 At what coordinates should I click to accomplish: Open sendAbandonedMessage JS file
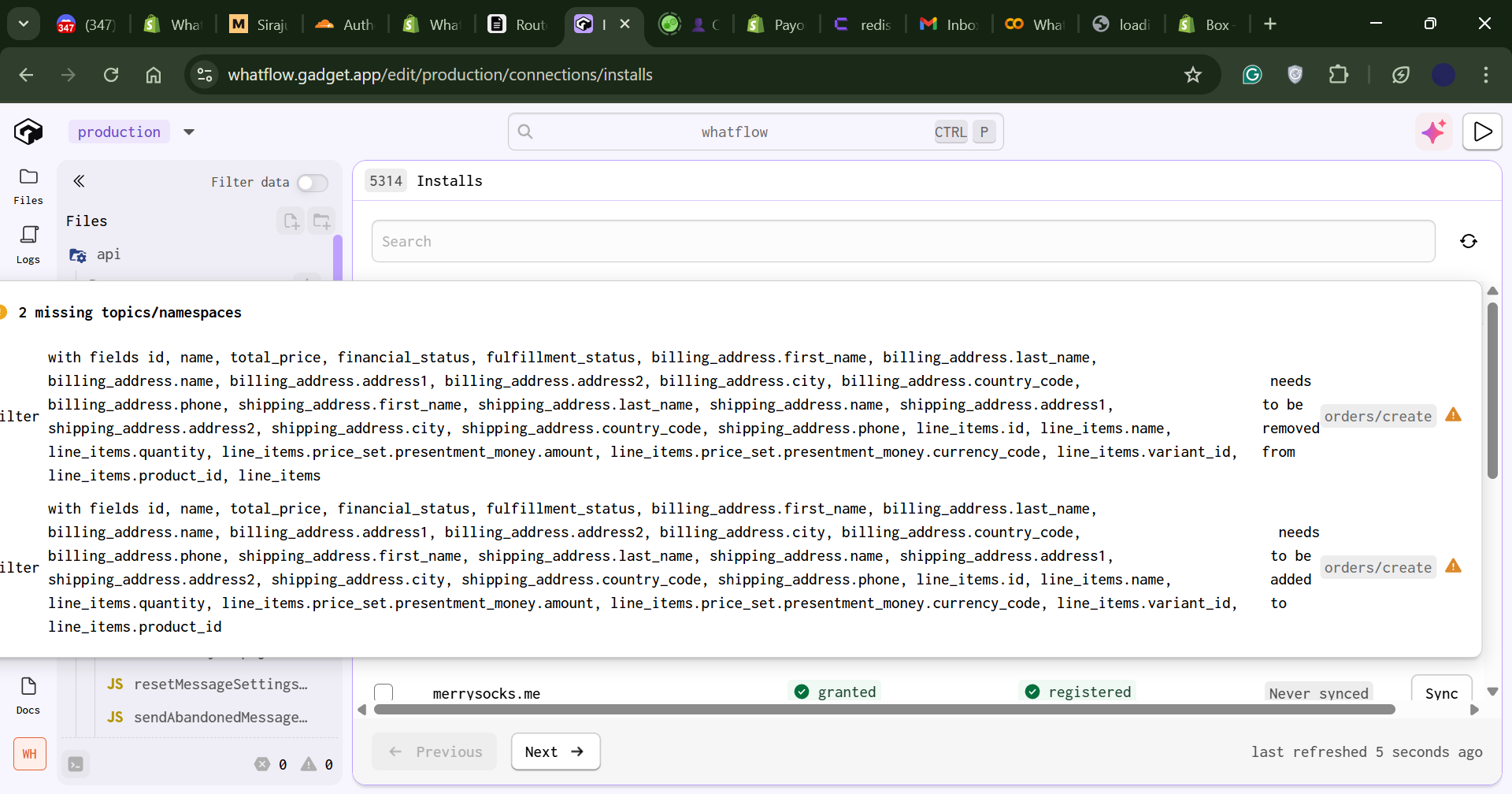208,717
